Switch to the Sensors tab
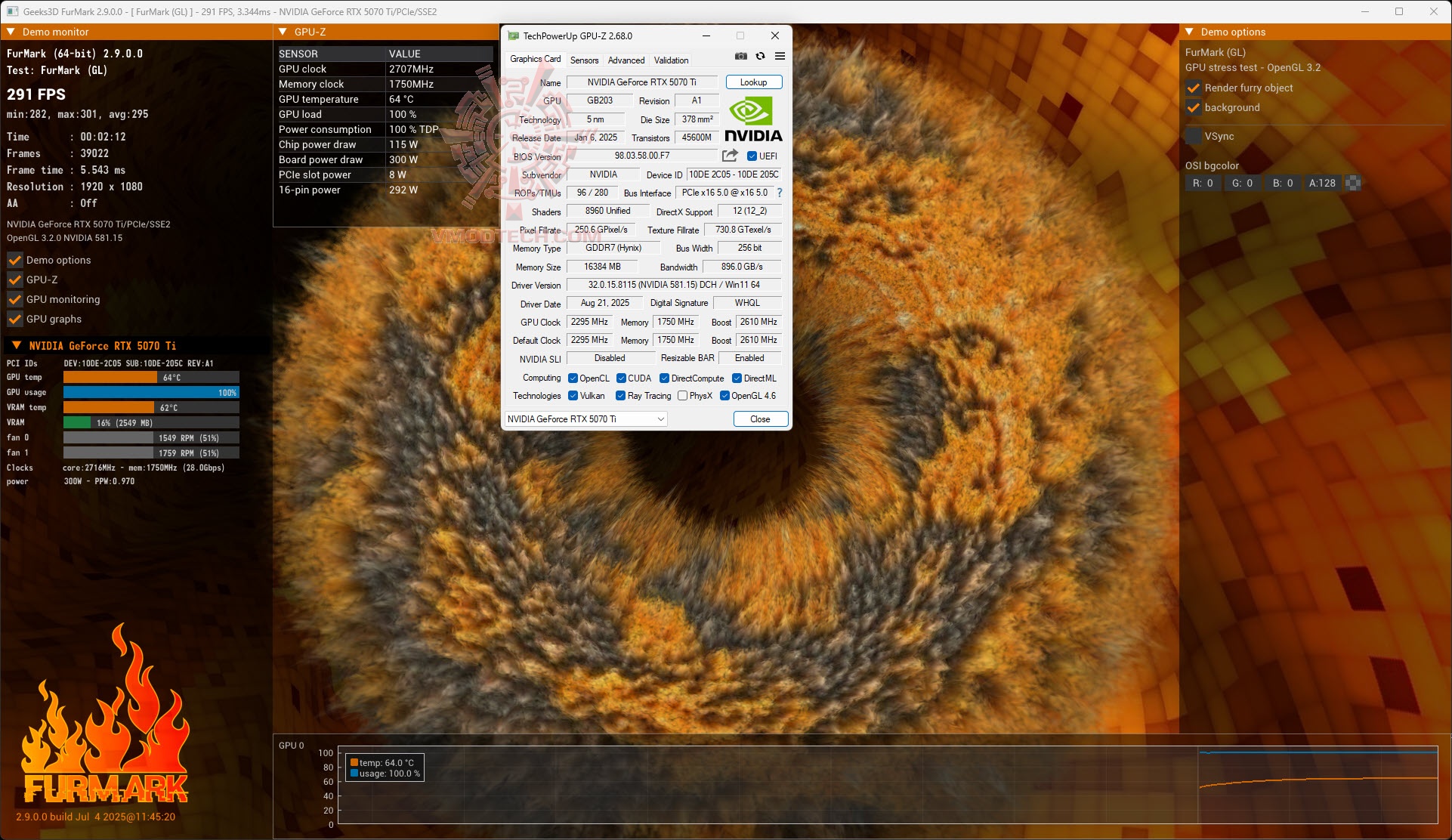 [x=584, y=60]
